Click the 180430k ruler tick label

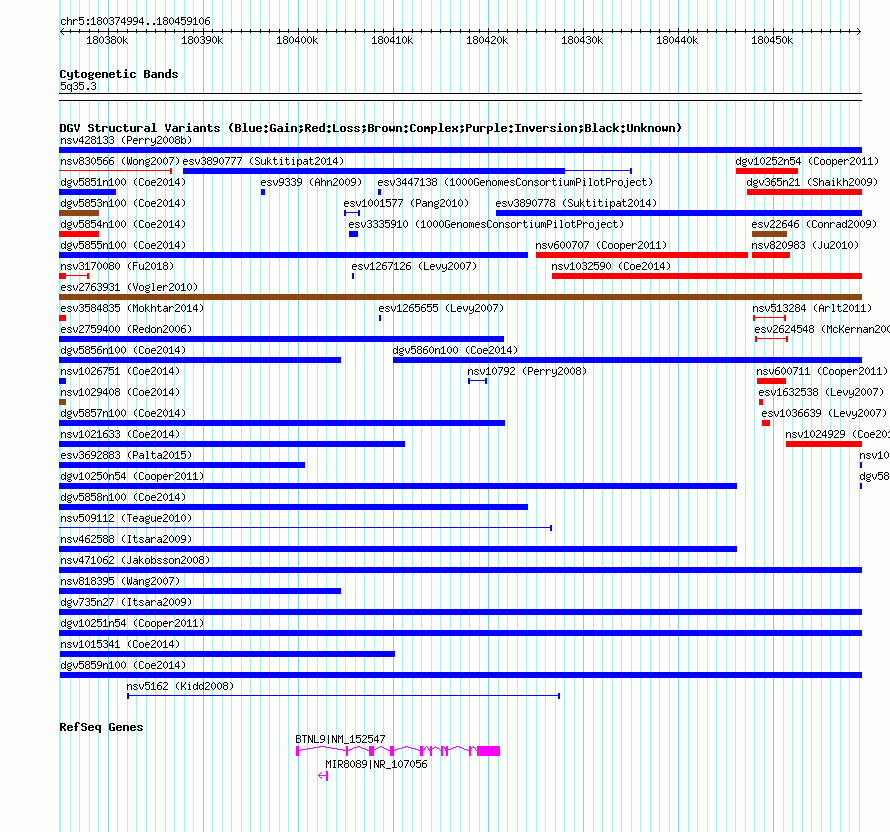pos(582,40)
